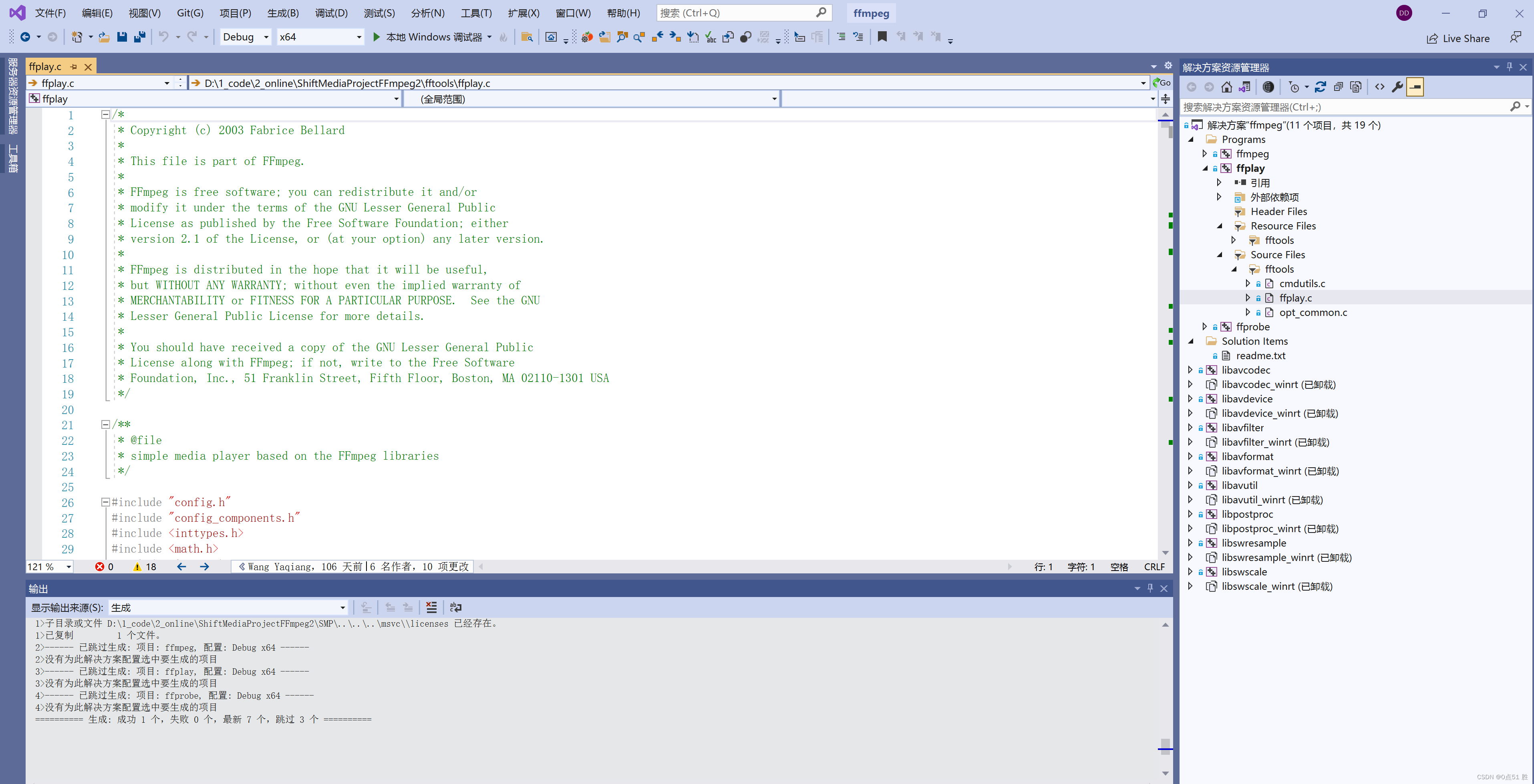The height and width of the screenshot is (784, 1534).
Task: Expand the libavcodec project node
Action: (1191, 370)
